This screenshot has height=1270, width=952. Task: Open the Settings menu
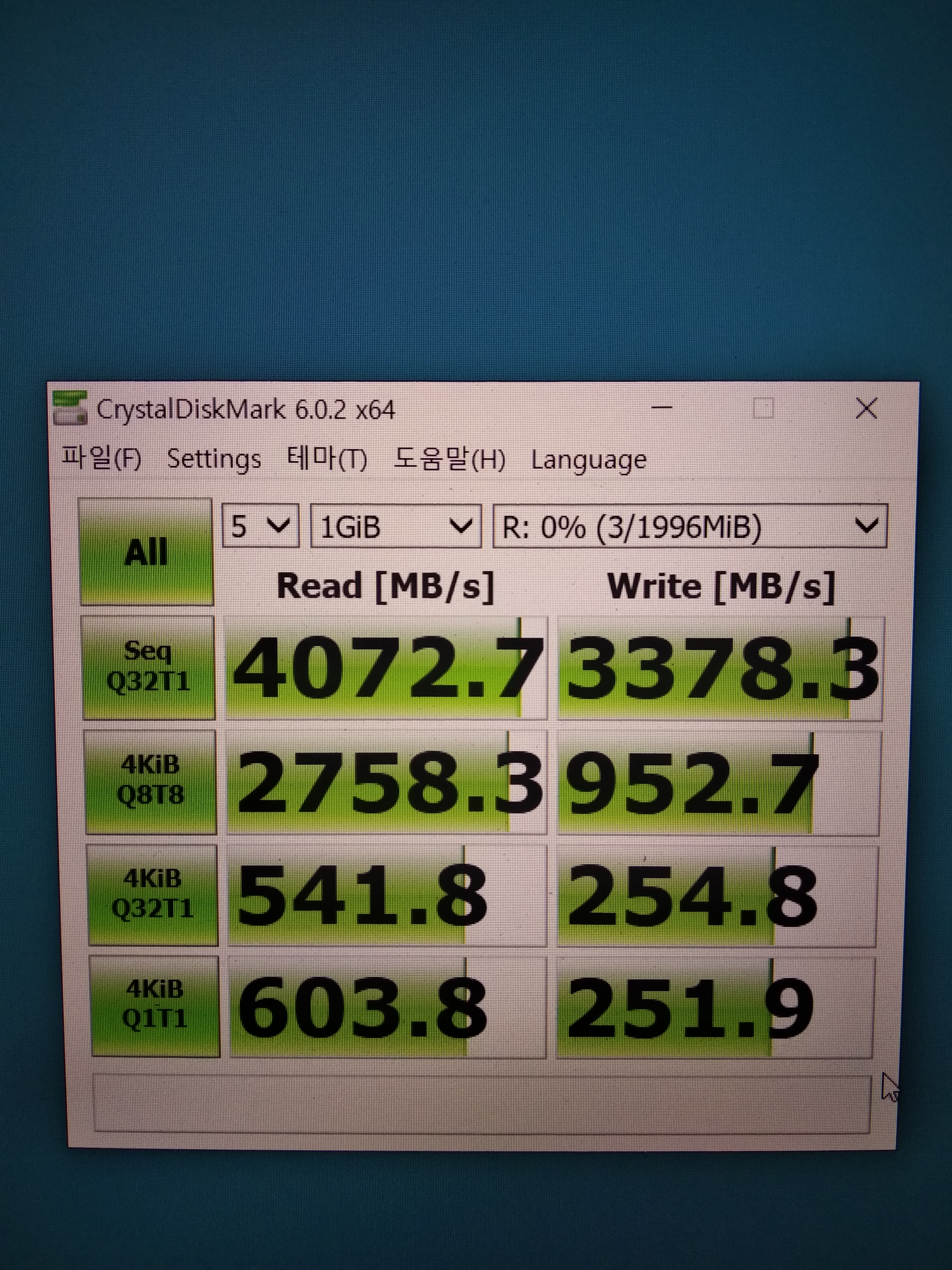(x=214, y=459)
